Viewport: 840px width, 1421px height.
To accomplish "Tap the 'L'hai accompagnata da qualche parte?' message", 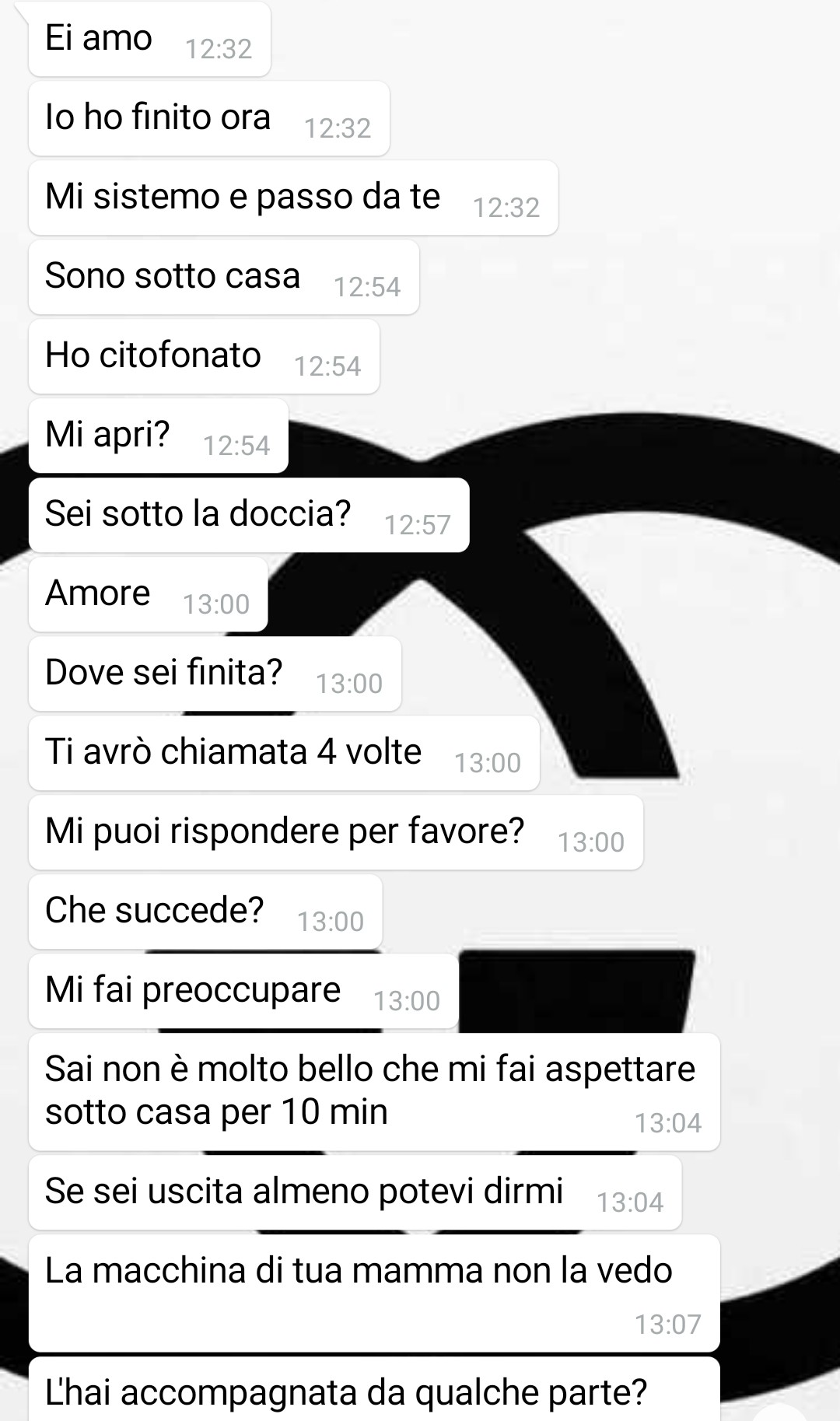I will (374, 1390).
